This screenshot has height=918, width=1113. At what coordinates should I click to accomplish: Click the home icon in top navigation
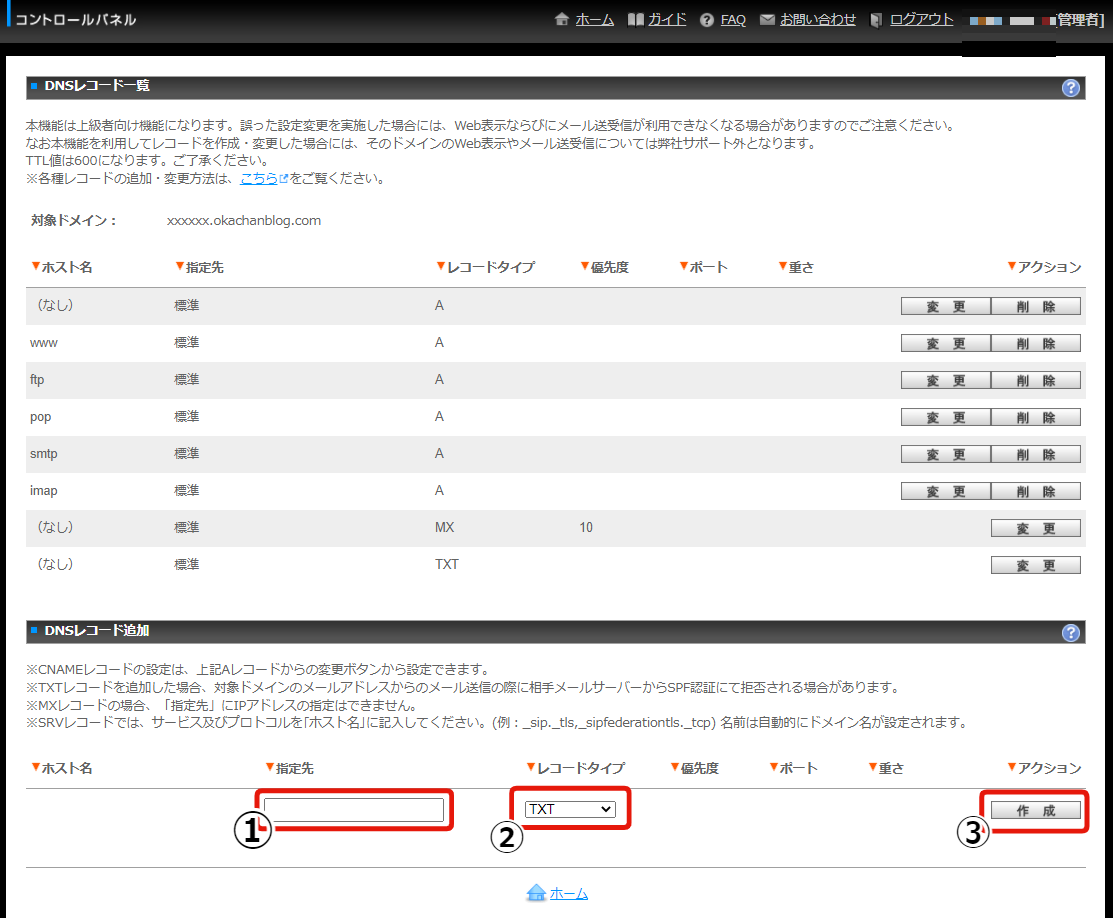562,20
